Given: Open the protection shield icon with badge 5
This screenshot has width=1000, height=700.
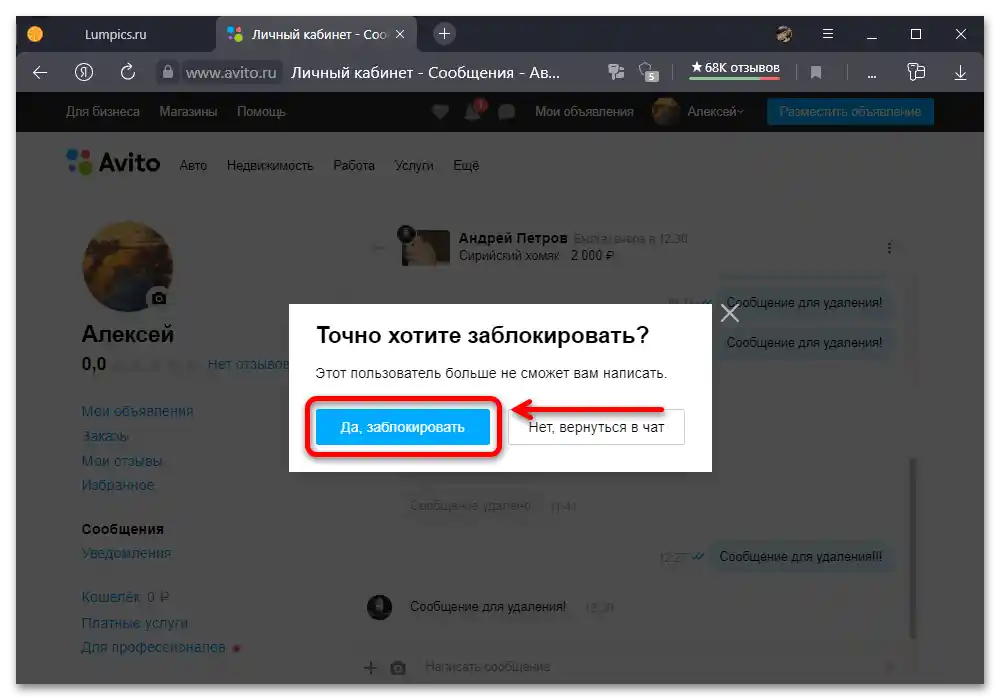Looking at the screenshot, I should pyautogui.click(x=648, y=72).
